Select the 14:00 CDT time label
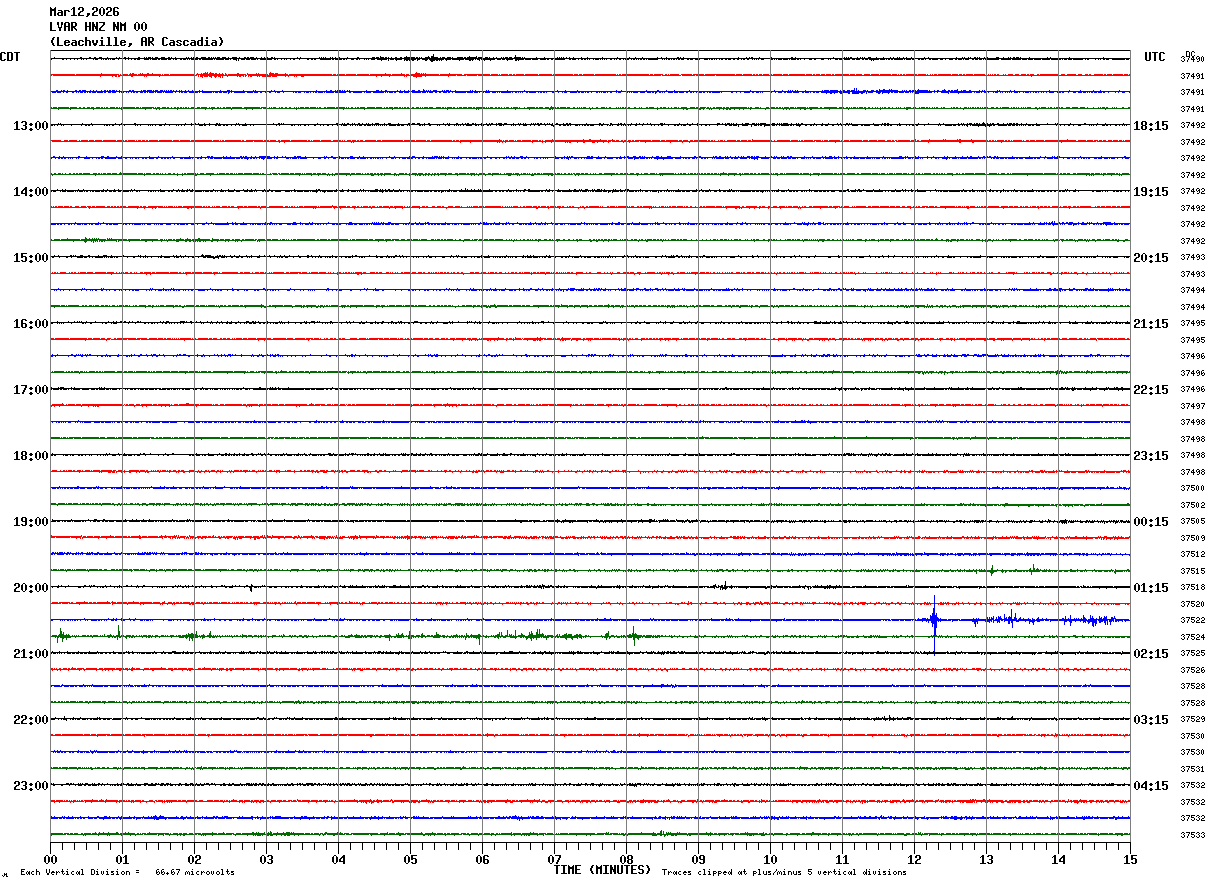Viewport: 1210px width, 886px height. click(x=30, y=192)
